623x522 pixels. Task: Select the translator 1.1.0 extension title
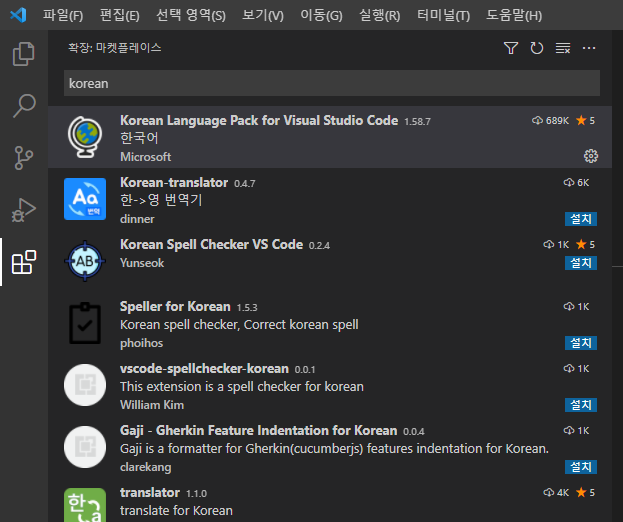150,493
